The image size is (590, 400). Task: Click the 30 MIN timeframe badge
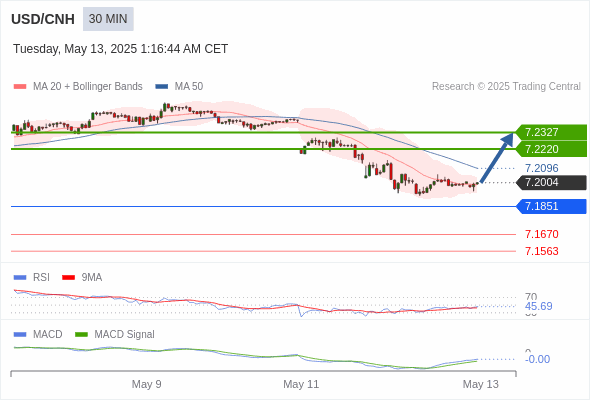pyautogui.click(x=108, y=19)
